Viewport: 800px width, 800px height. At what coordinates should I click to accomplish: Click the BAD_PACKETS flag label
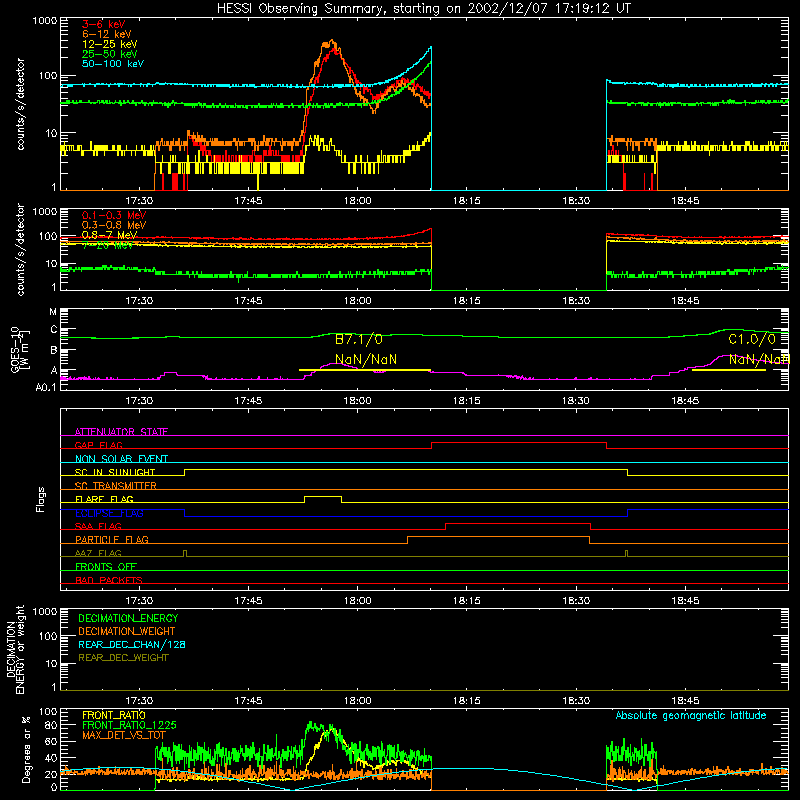[x=109, y=580]
